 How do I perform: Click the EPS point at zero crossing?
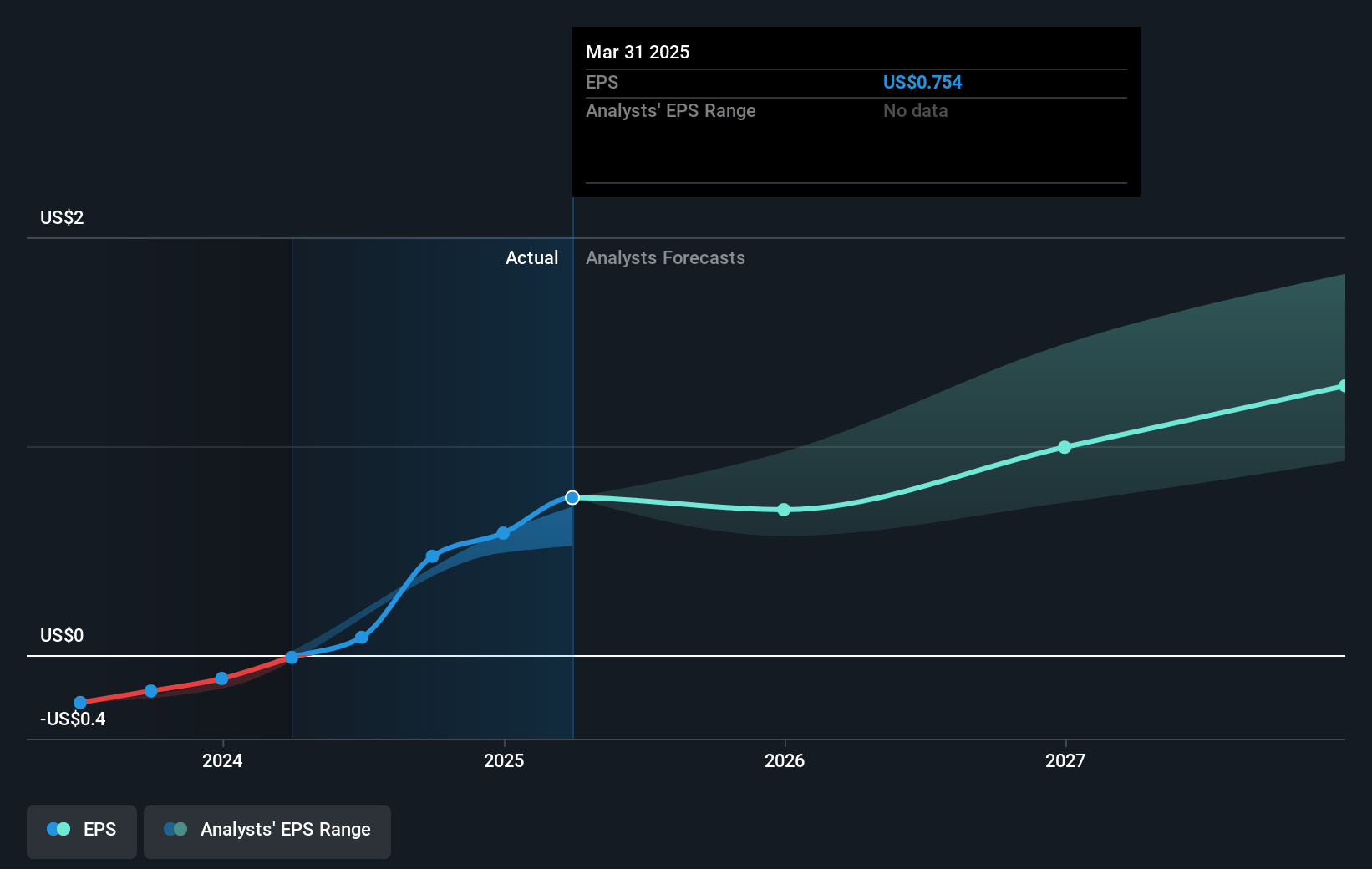[292, 658]
